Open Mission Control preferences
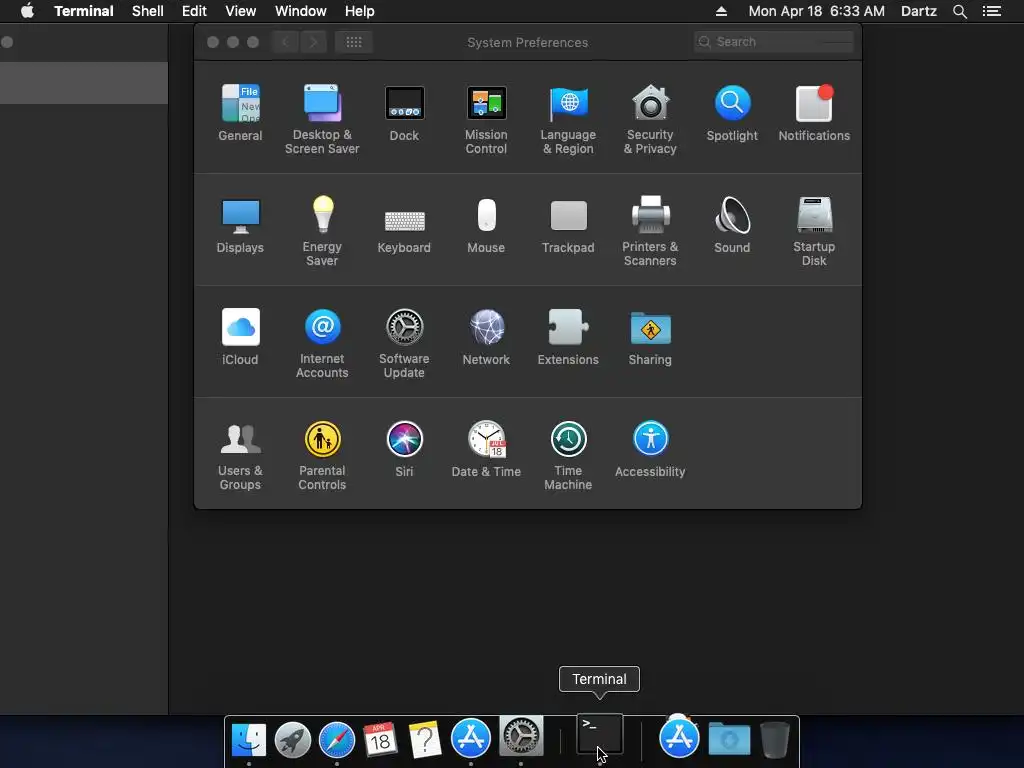This screenshot has height=768, width=1024. (x=486, y=119)
